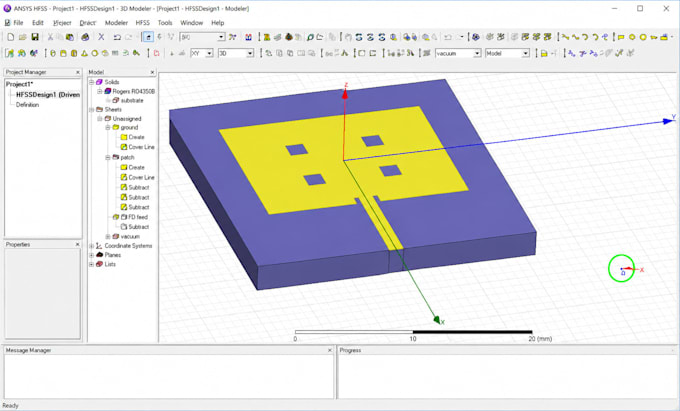Viewport: 680px width, 411px height.
Task: Click the Save floppy disk icon
Action: point(35,37)
